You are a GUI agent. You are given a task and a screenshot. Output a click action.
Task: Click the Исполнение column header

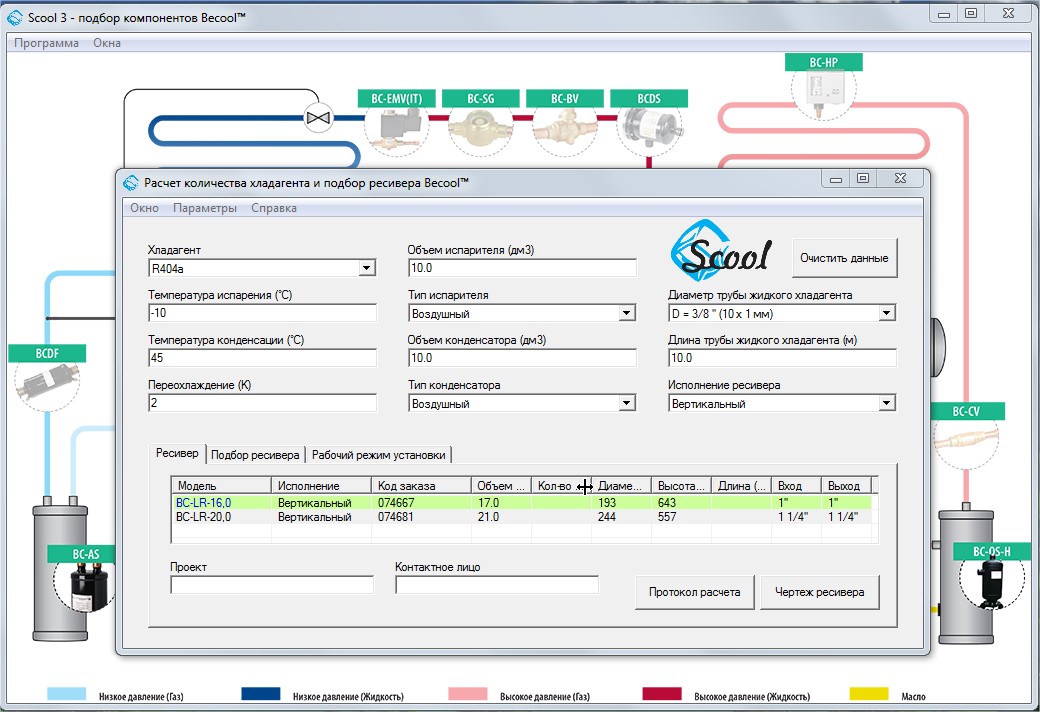(321, 486)
